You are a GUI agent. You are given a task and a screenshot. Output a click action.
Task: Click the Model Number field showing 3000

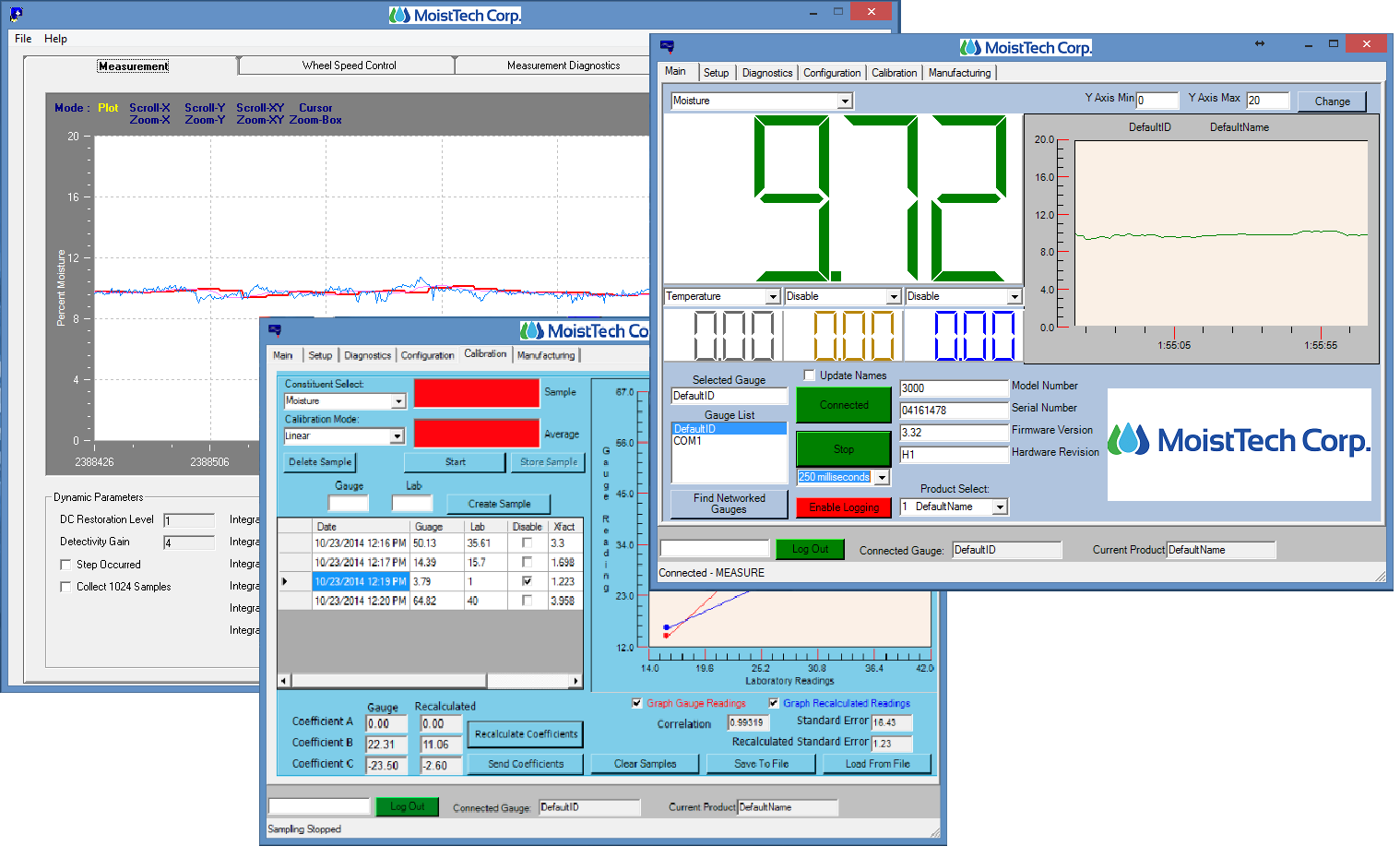click(954, 388)
